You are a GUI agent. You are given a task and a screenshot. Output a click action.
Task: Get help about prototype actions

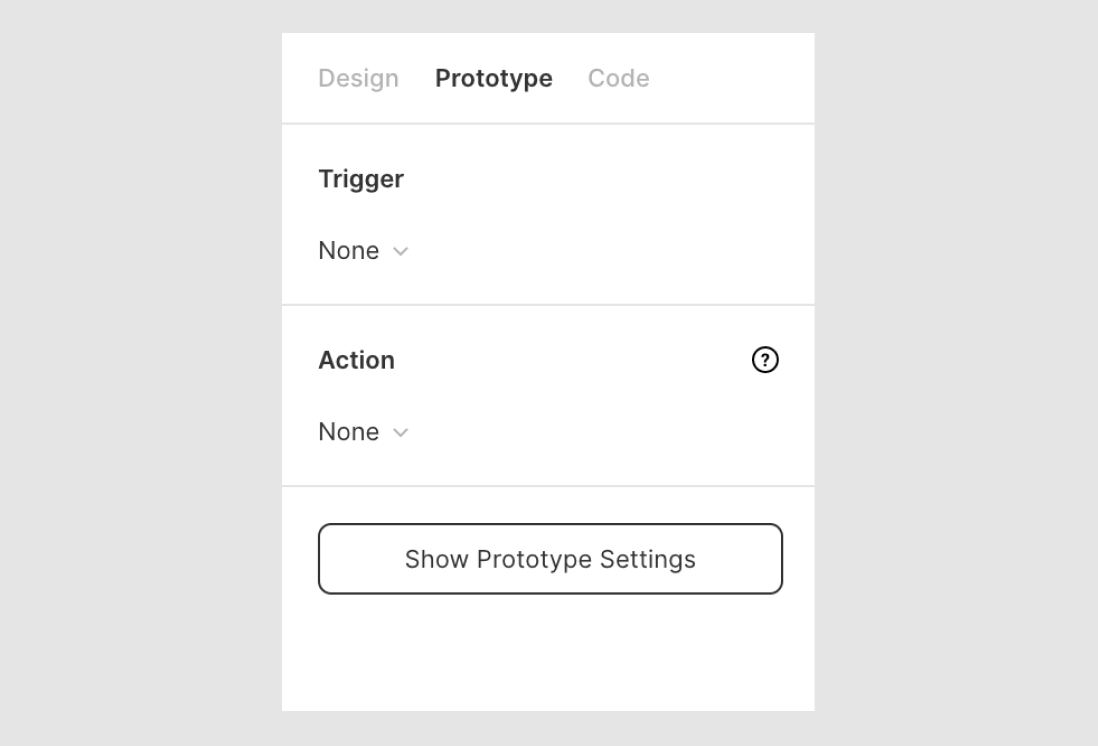(x=765, y=360)
